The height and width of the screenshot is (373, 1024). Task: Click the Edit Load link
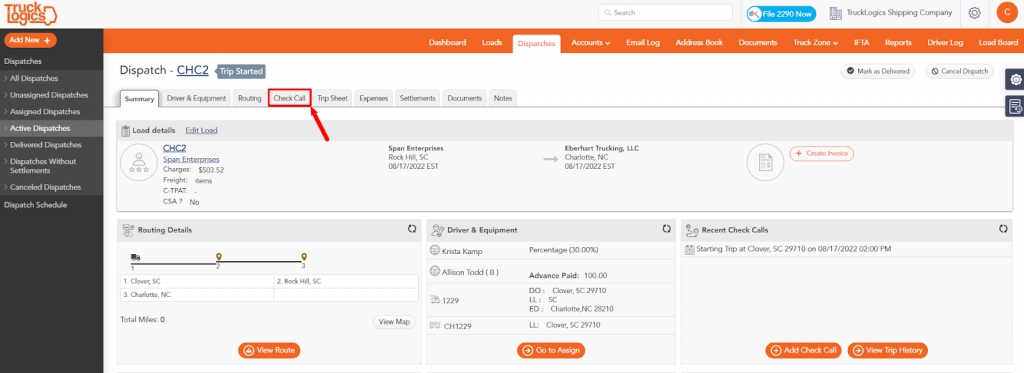pyautogui.click(x=201, y=131)
